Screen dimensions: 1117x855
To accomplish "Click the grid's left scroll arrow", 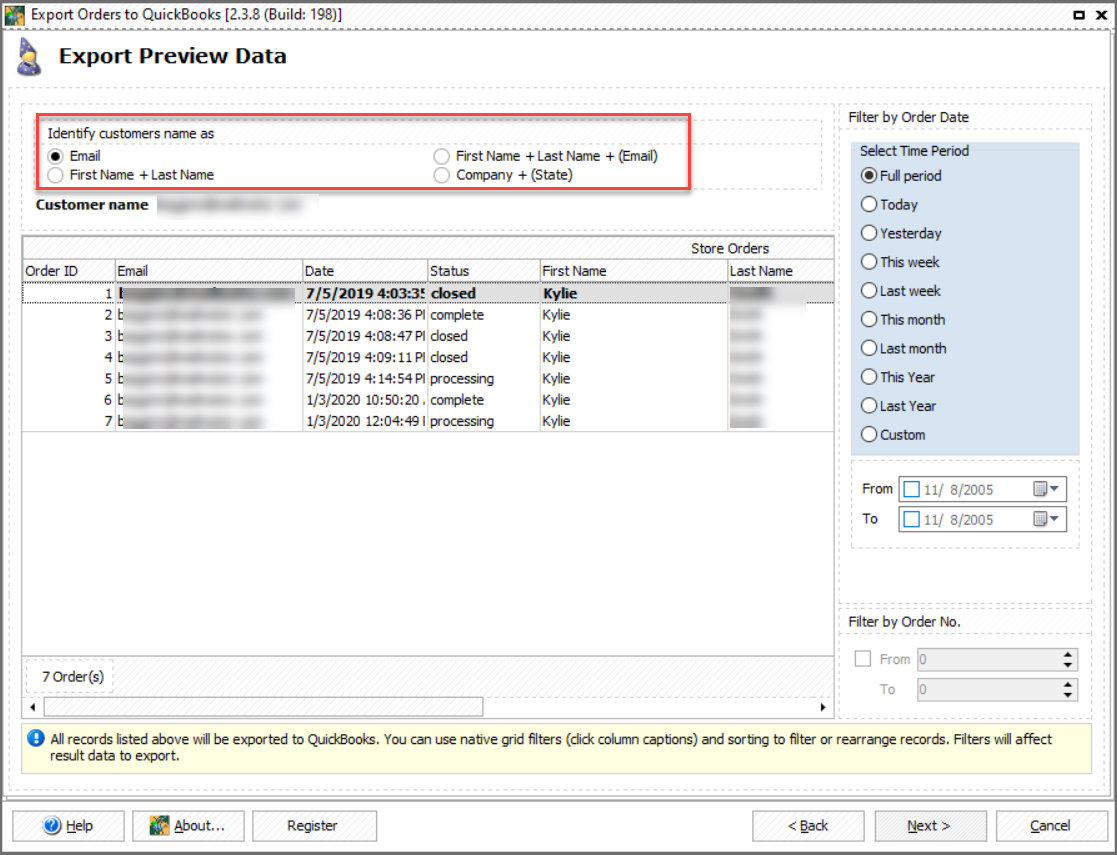I will tap(33, 707).
